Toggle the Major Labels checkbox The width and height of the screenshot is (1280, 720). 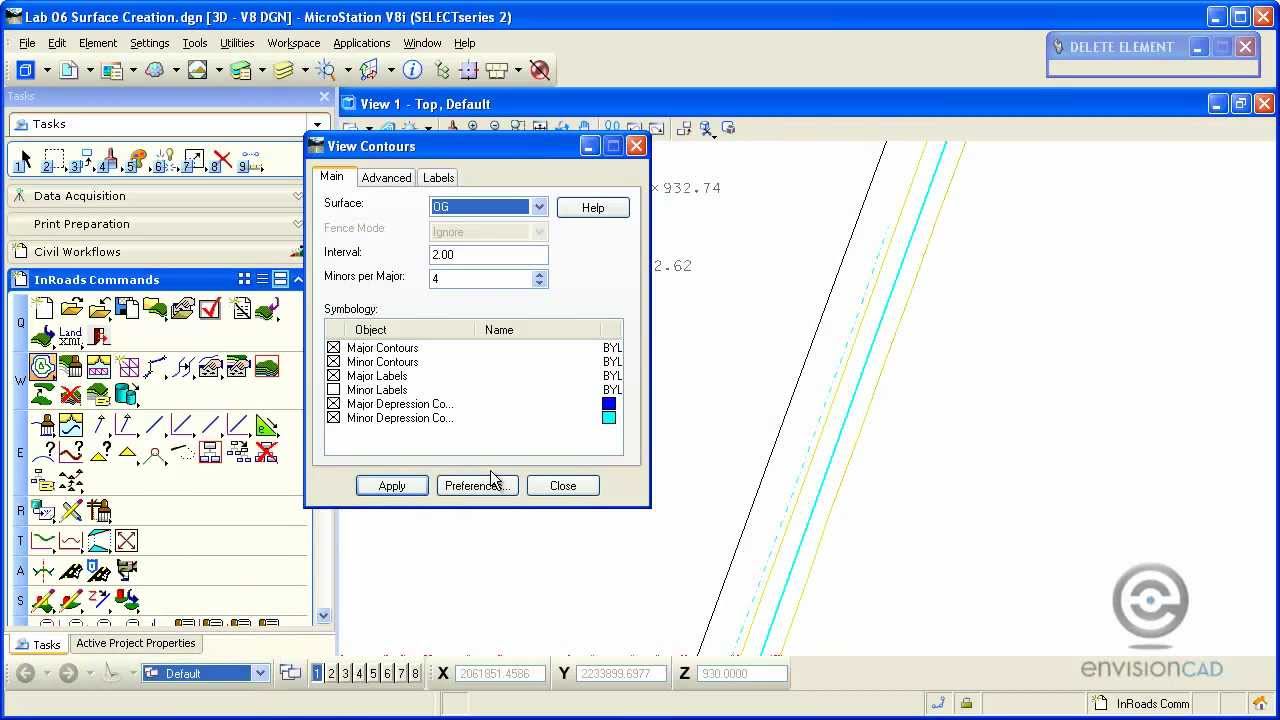coord(334,375)
